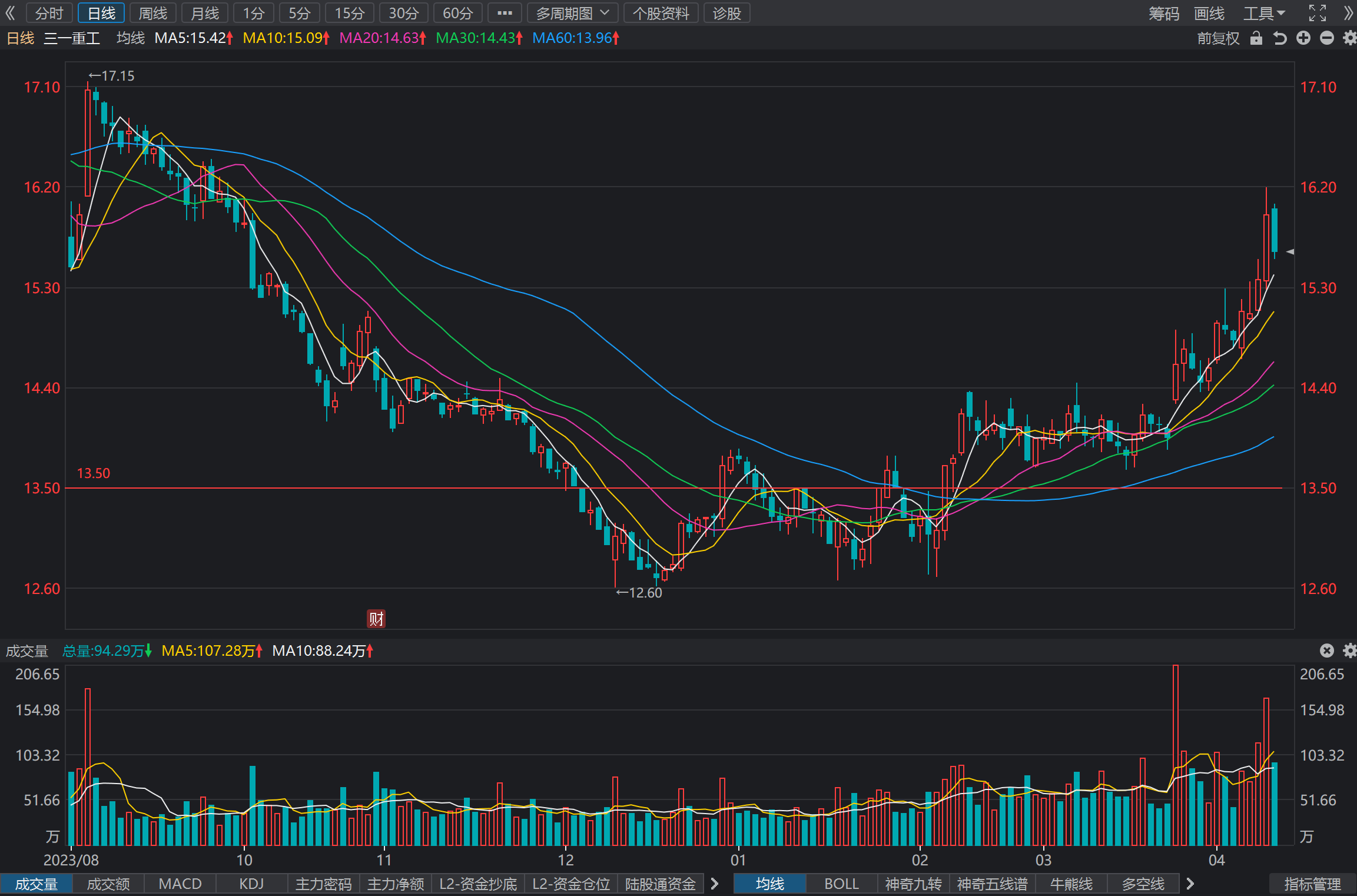The image size is (1357, 896).
Task: Click the 财 earnings marker on chart
Action: pyautogui.click(x=376, y=619)
